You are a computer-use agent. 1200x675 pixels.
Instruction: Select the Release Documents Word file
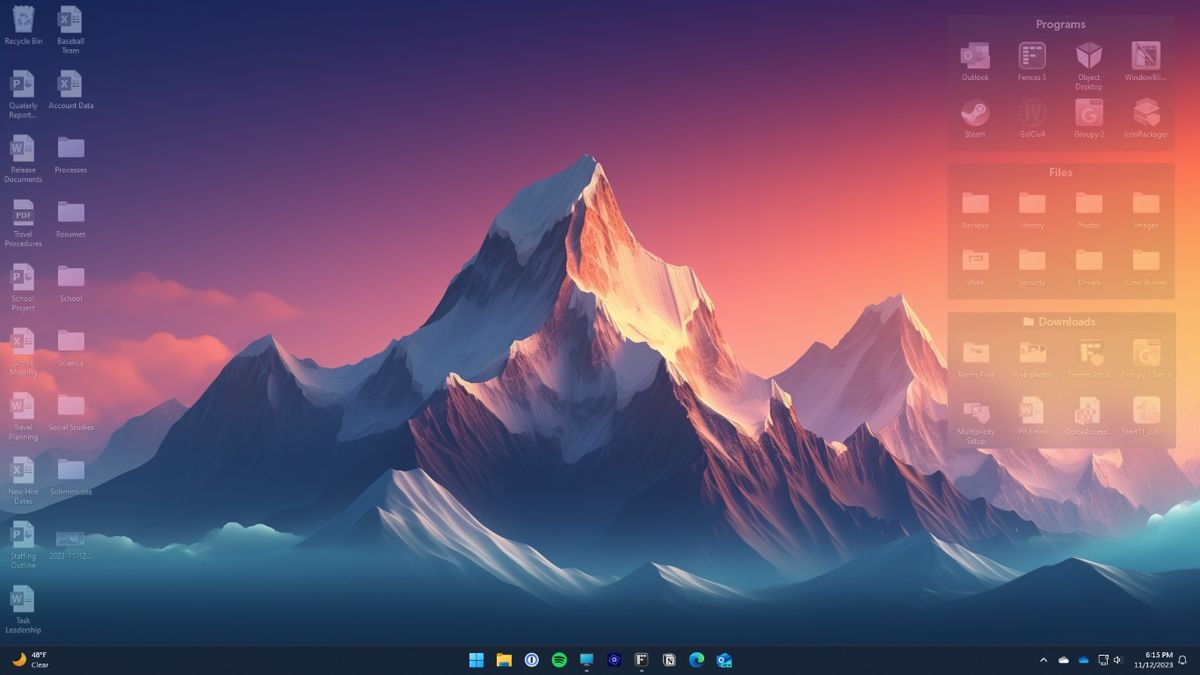(23, 158)
